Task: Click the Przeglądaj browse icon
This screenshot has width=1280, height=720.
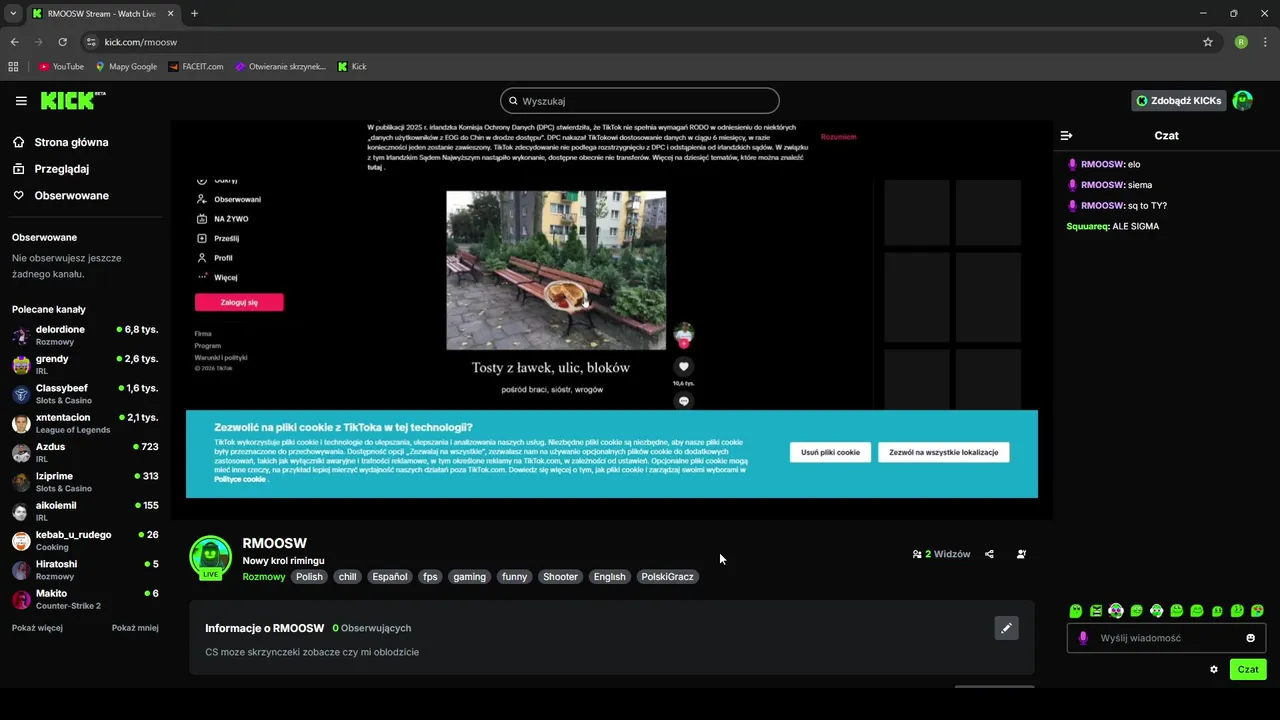Action: point(19,169)
